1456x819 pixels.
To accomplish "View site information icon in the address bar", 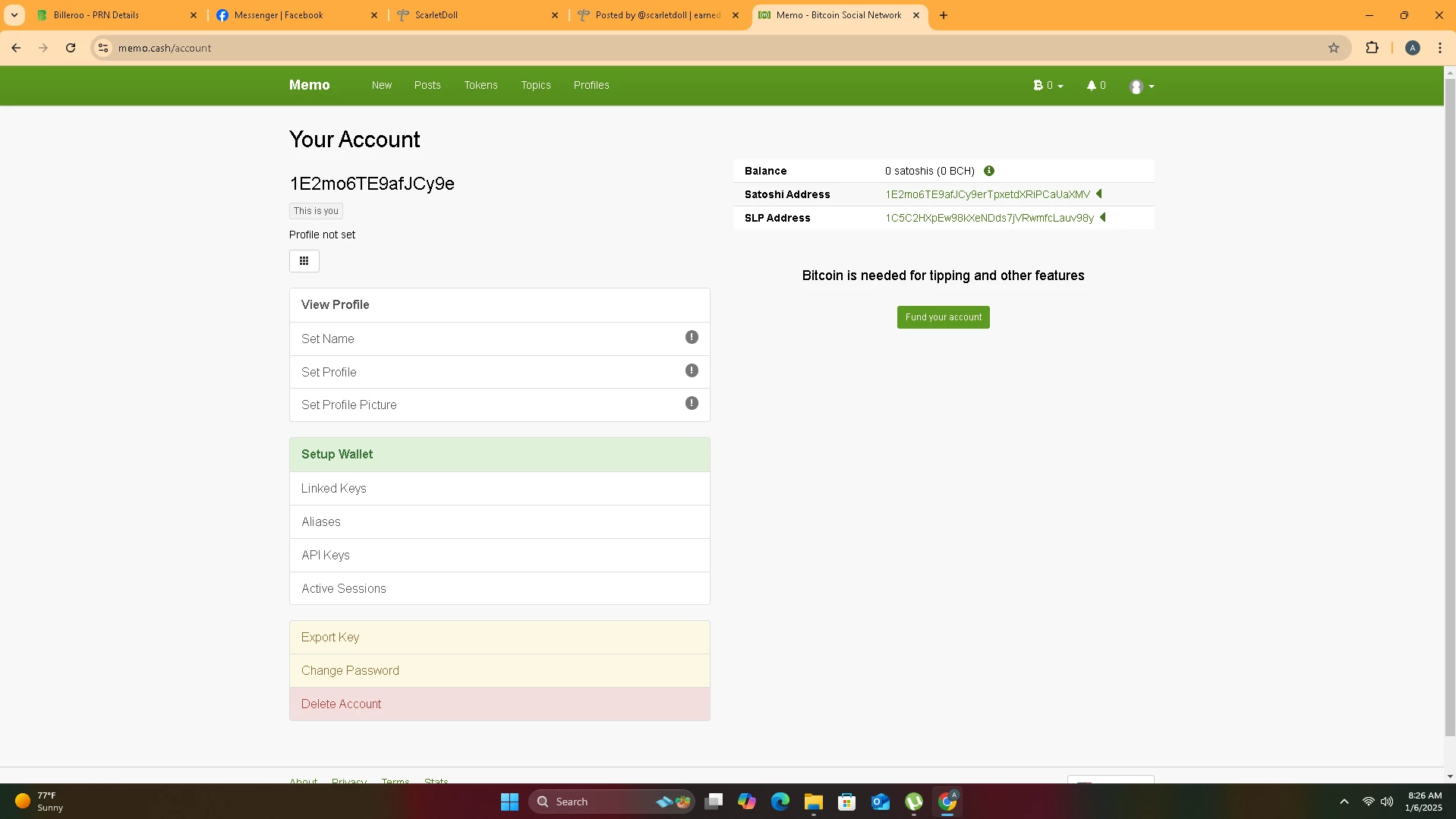I will point(103,48).
